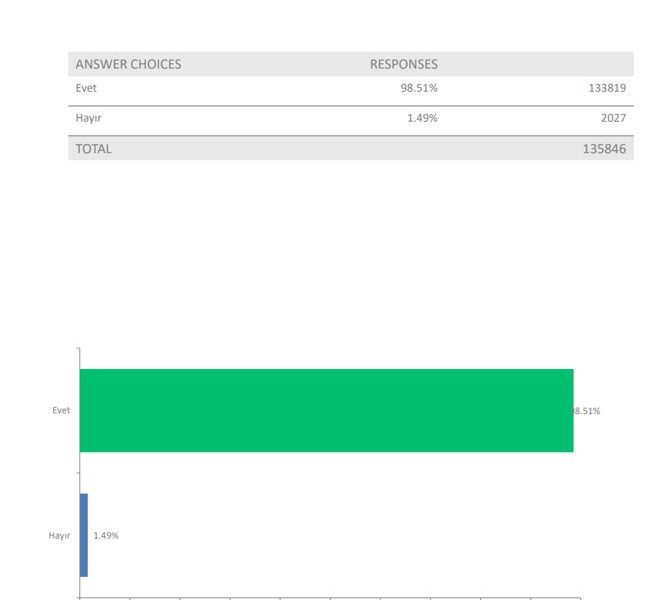Click the chart's vertical axis line
The image size is (659, 600).
[x=79, y=470]
